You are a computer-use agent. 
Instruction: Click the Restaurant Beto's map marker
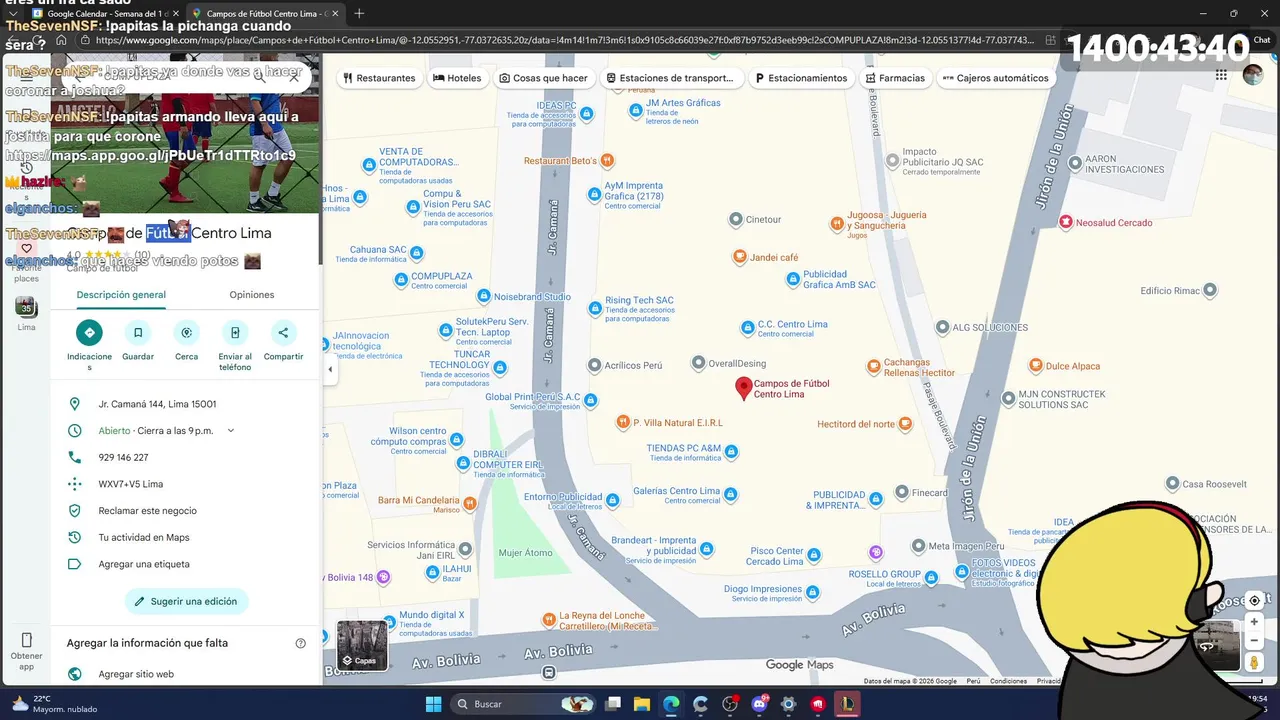click(608, 160)
